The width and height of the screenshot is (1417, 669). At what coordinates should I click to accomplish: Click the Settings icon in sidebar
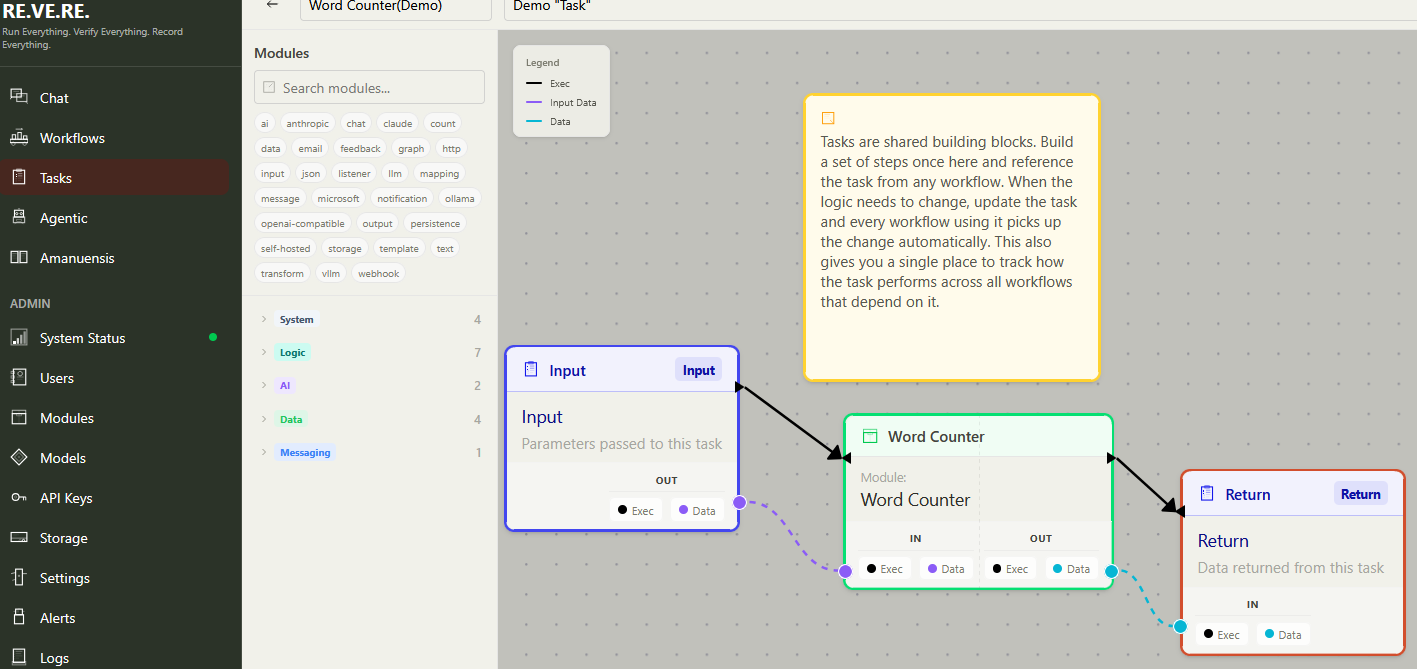[19, 577]
